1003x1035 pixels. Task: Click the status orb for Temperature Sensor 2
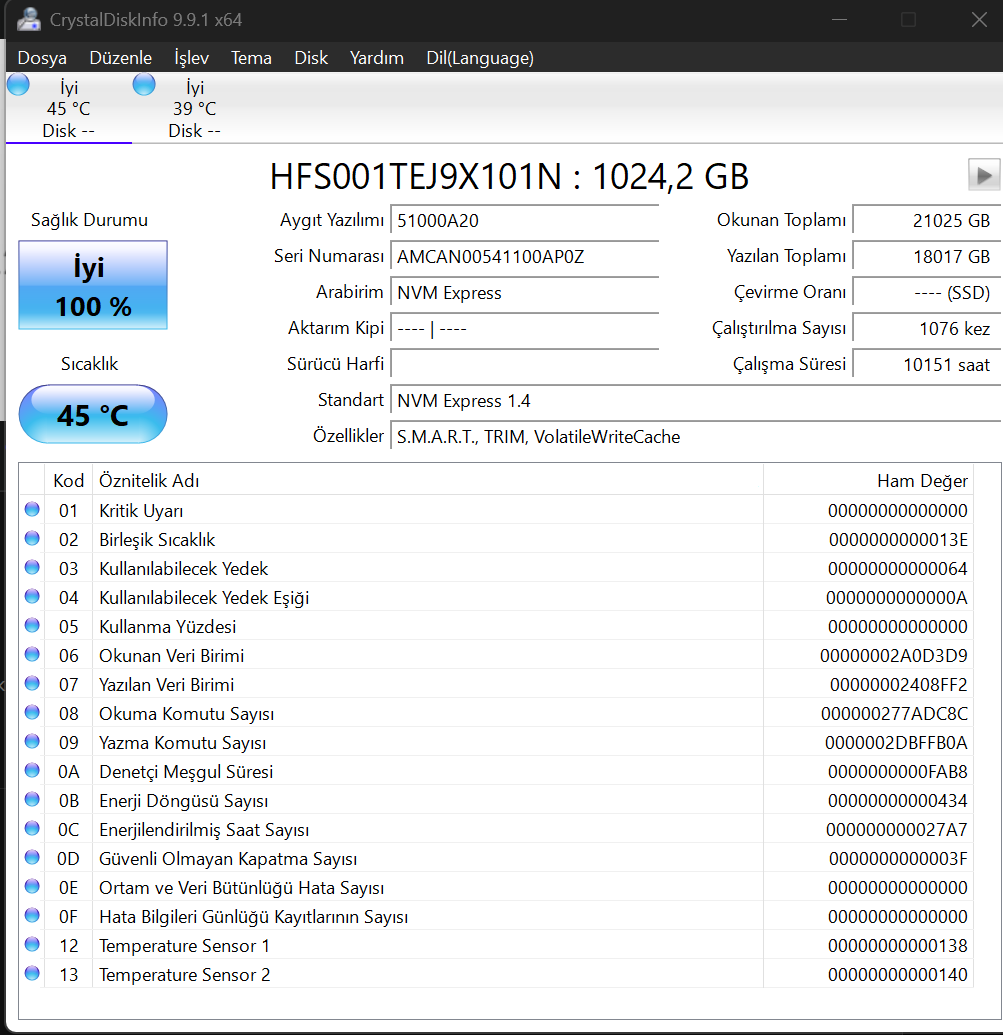click(x=32, y=973)
